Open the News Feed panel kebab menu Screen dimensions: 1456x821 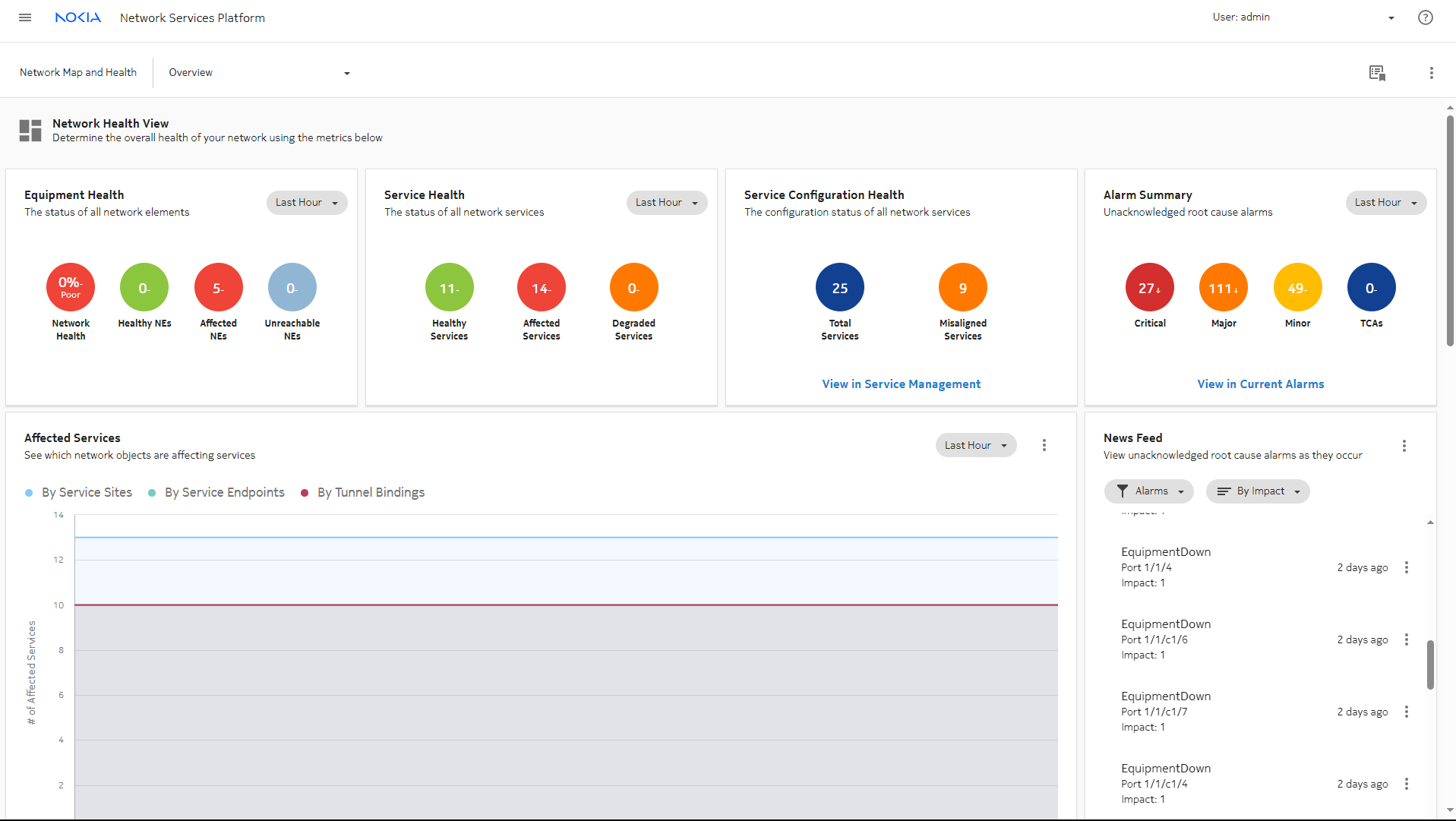click(1404, 446)
